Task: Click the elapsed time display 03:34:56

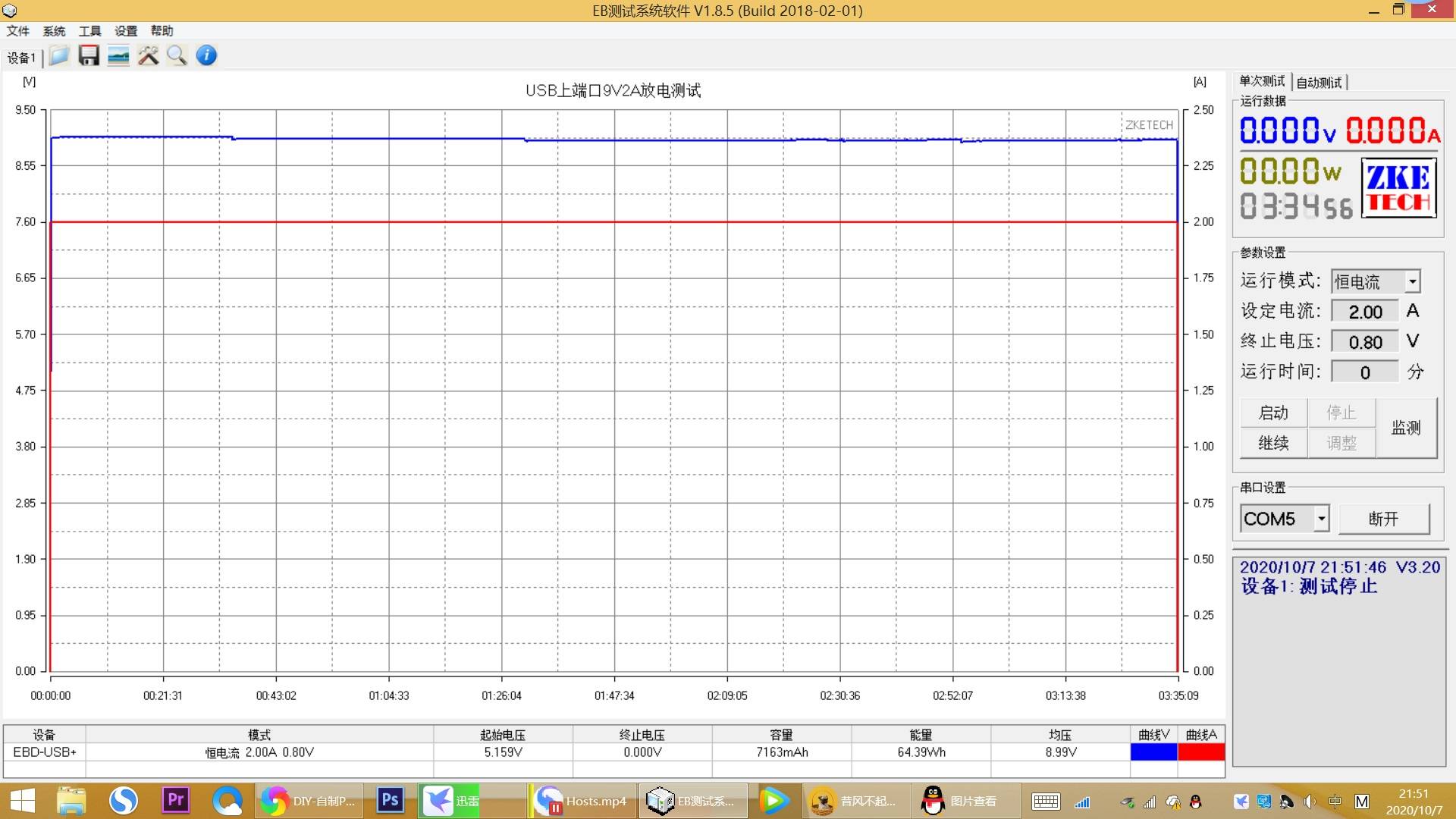Action: click(x=1296, y=206)
